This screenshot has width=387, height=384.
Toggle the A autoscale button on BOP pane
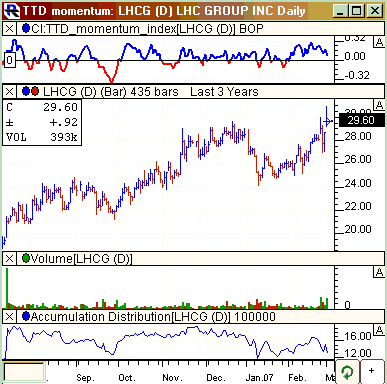(x=379, y=42)
